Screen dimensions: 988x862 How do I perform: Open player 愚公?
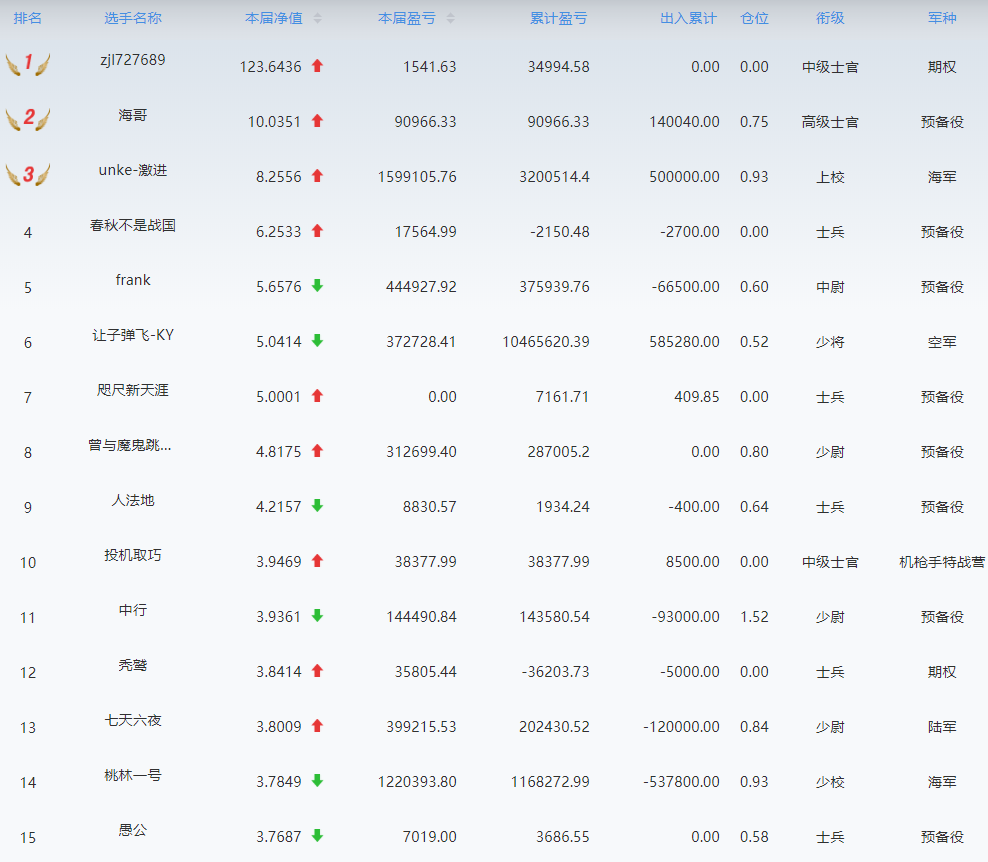[x=133, y=830]
